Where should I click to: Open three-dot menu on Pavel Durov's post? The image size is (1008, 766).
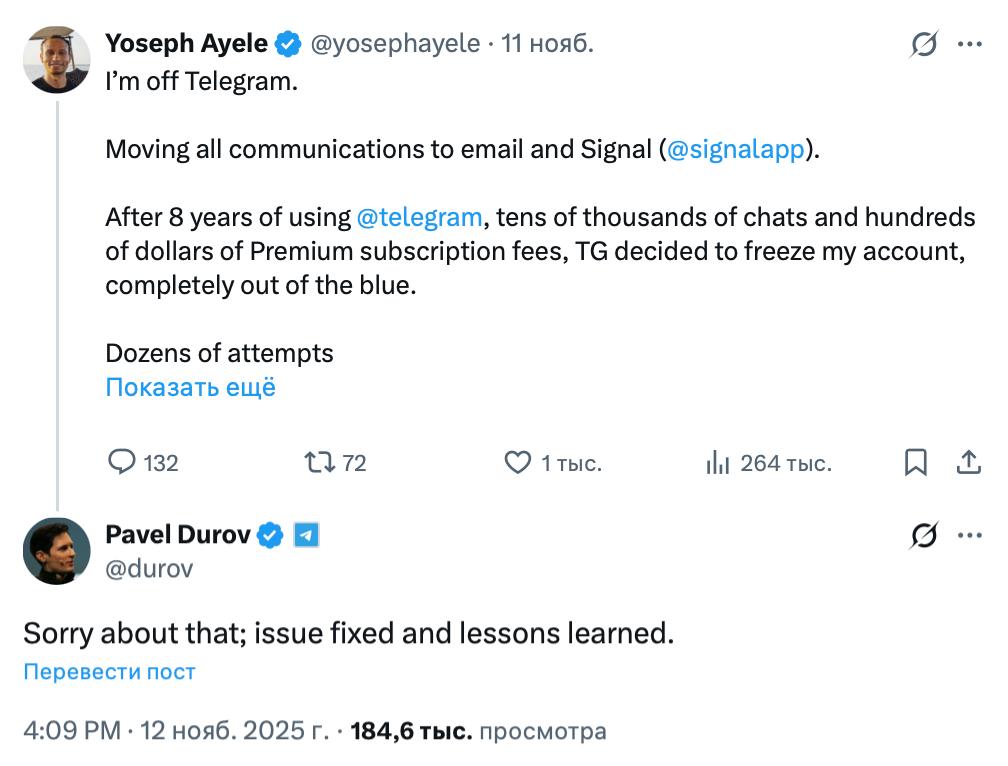pyautogui.click(x=970, y=536)
